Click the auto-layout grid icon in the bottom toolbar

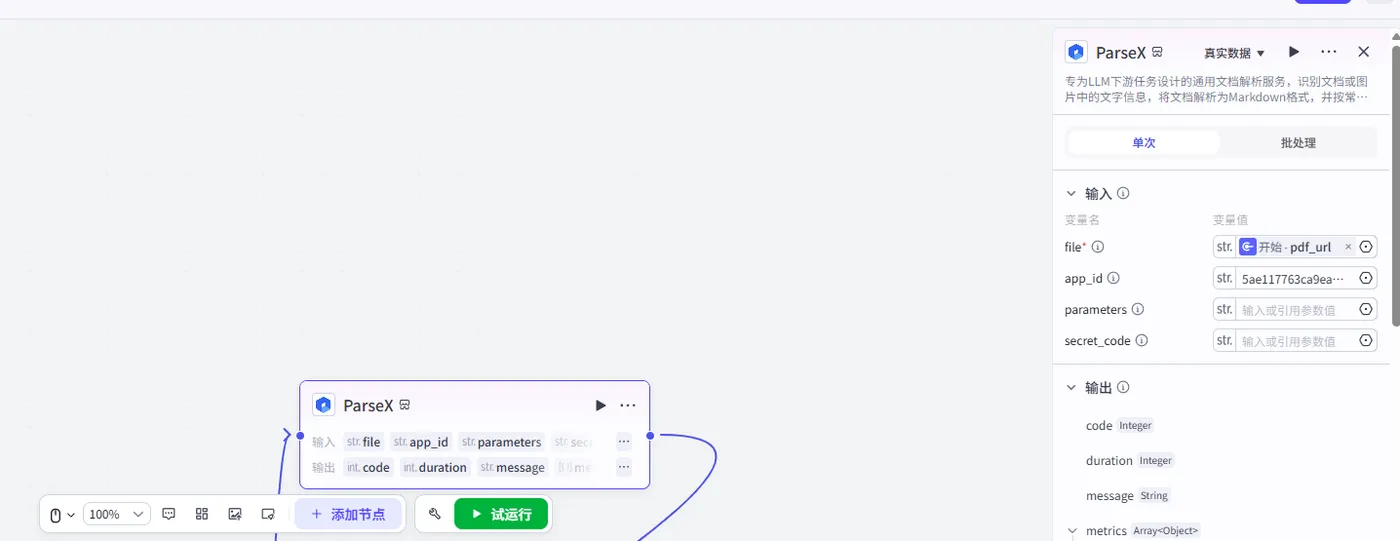202,514
